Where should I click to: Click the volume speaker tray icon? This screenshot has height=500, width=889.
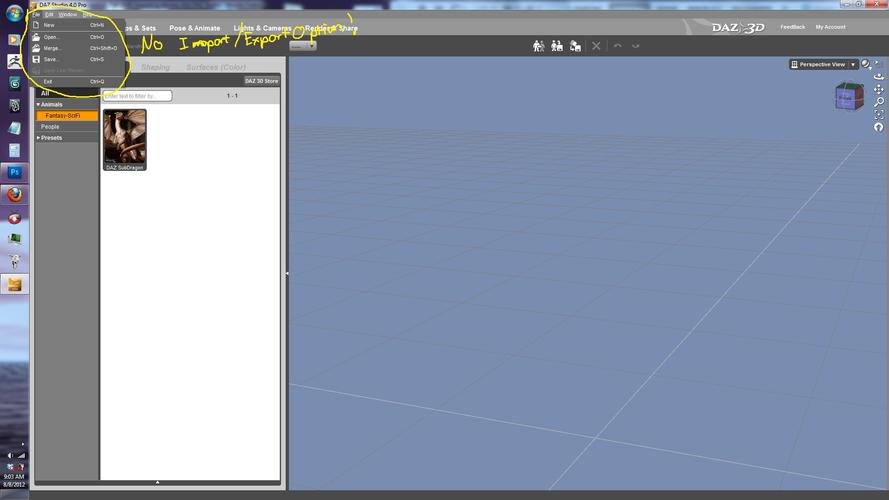(x=10, y=455)
